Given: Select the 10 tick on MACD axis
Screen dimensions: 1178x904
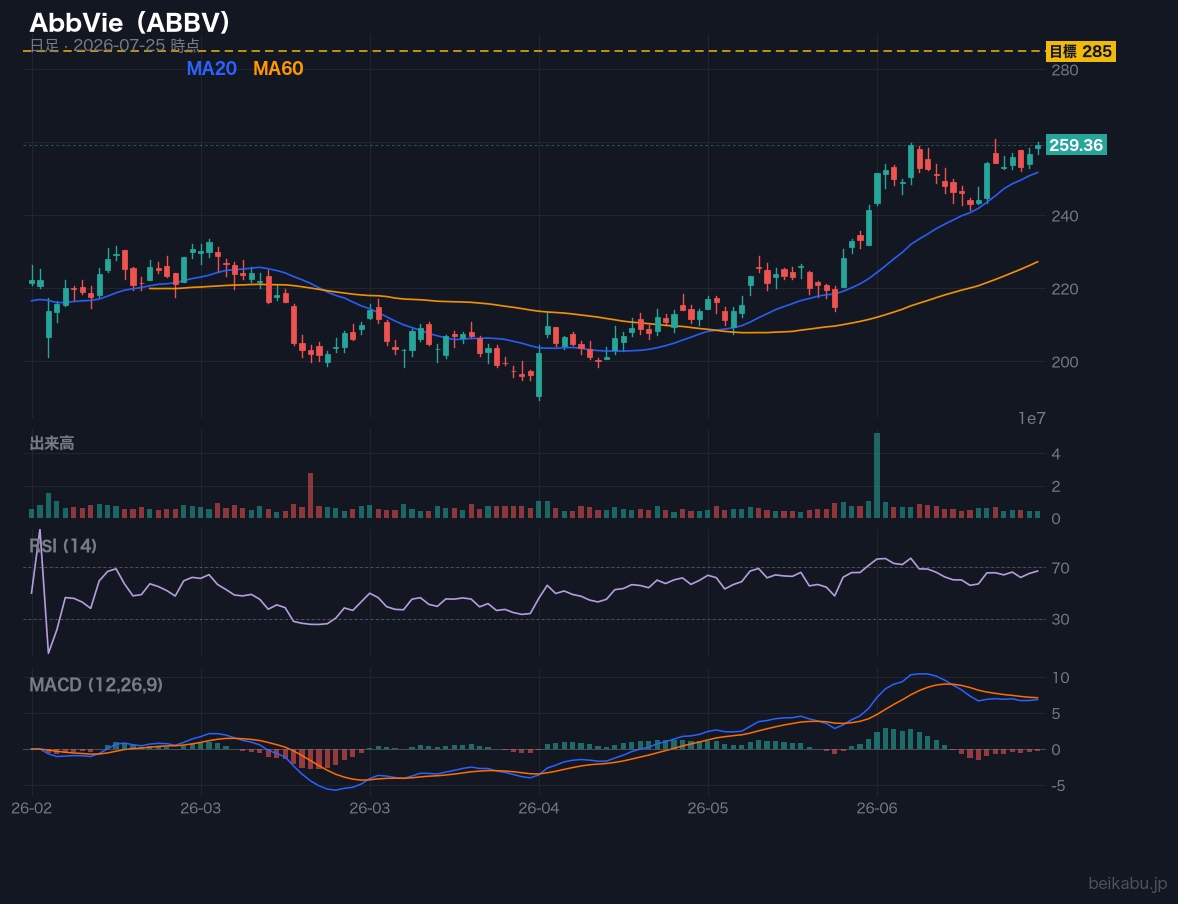Looking at the screenshot, I should 1060,678.
